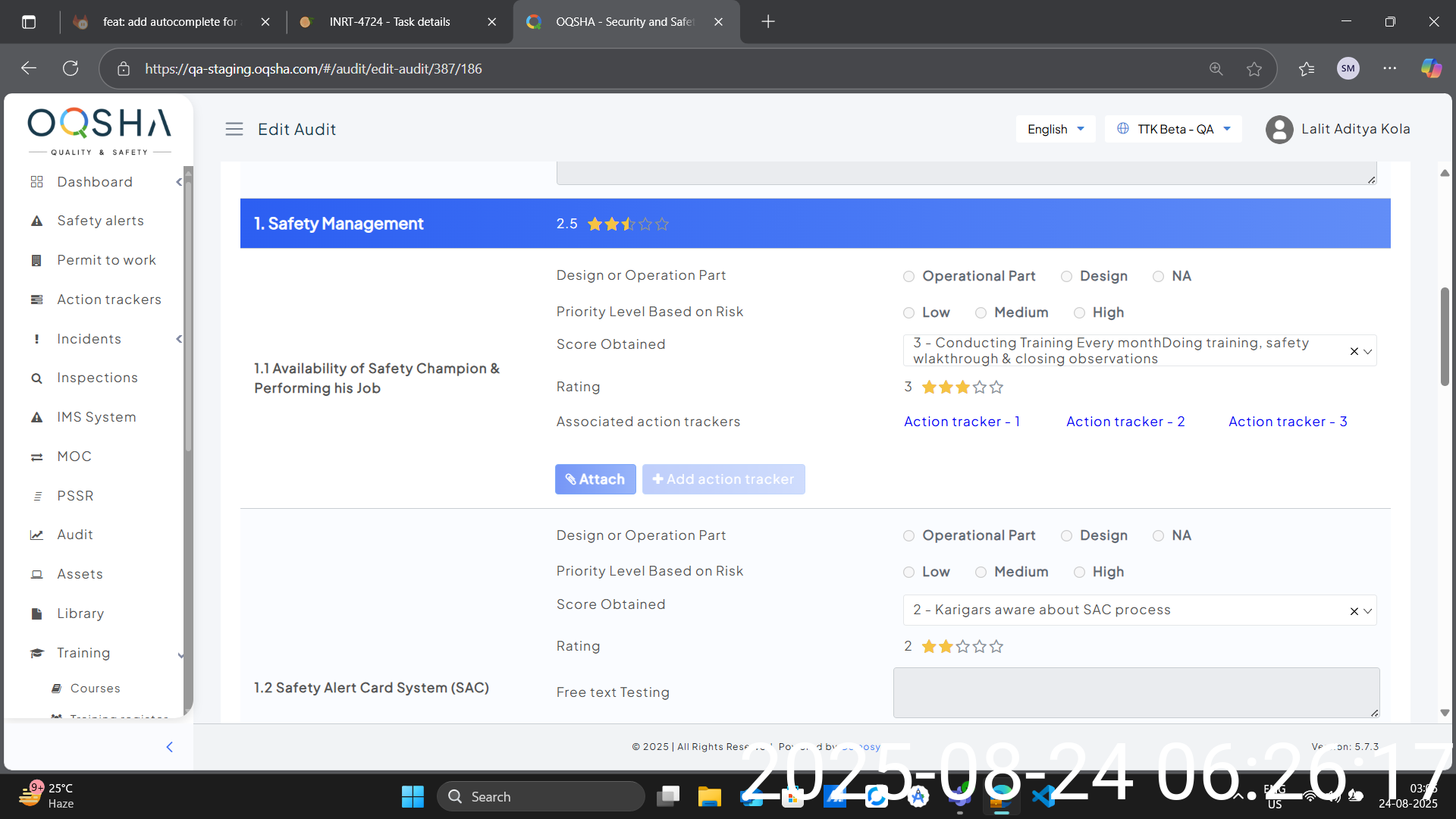Viewport: 1456px width, 819px height.
Task: Open the Safety alerts sidebar item
Action: (100, 221)
